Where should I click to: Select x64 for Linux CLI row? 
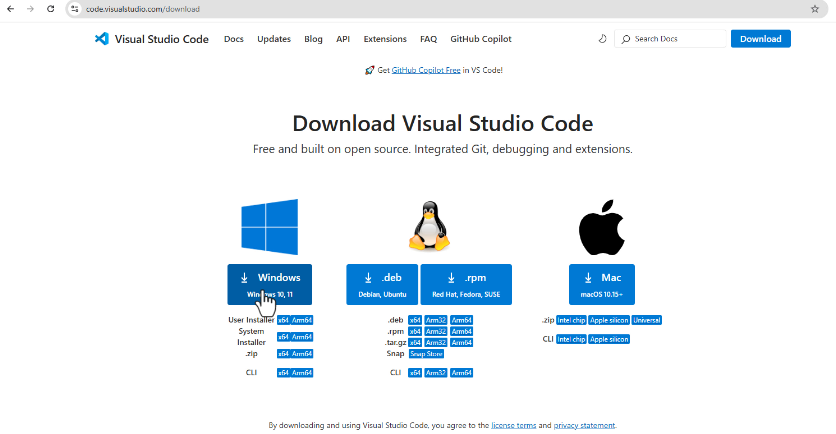(415, 373)
